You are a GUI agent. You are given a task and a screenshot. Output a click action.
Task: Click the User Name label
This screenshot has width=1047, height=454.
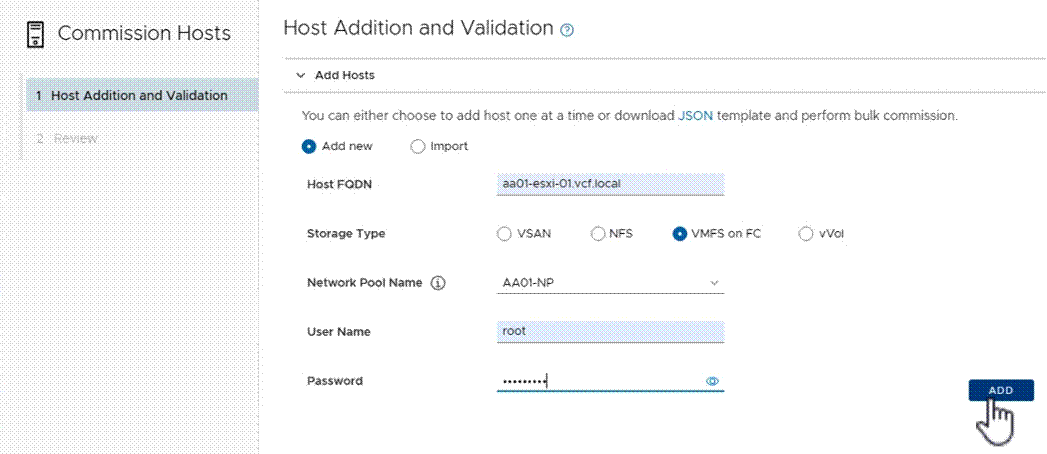pyautogui.click(x=339, y=332)
